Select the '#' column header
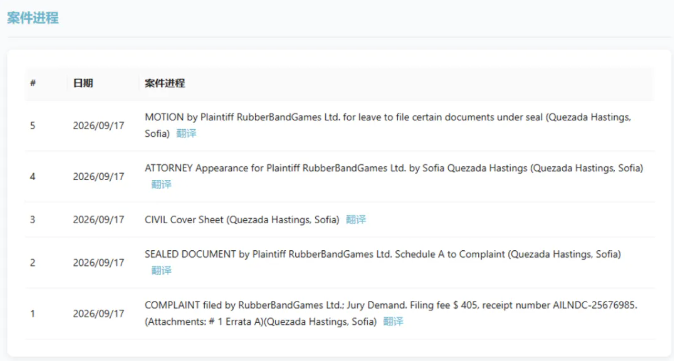 click(33, 83)
